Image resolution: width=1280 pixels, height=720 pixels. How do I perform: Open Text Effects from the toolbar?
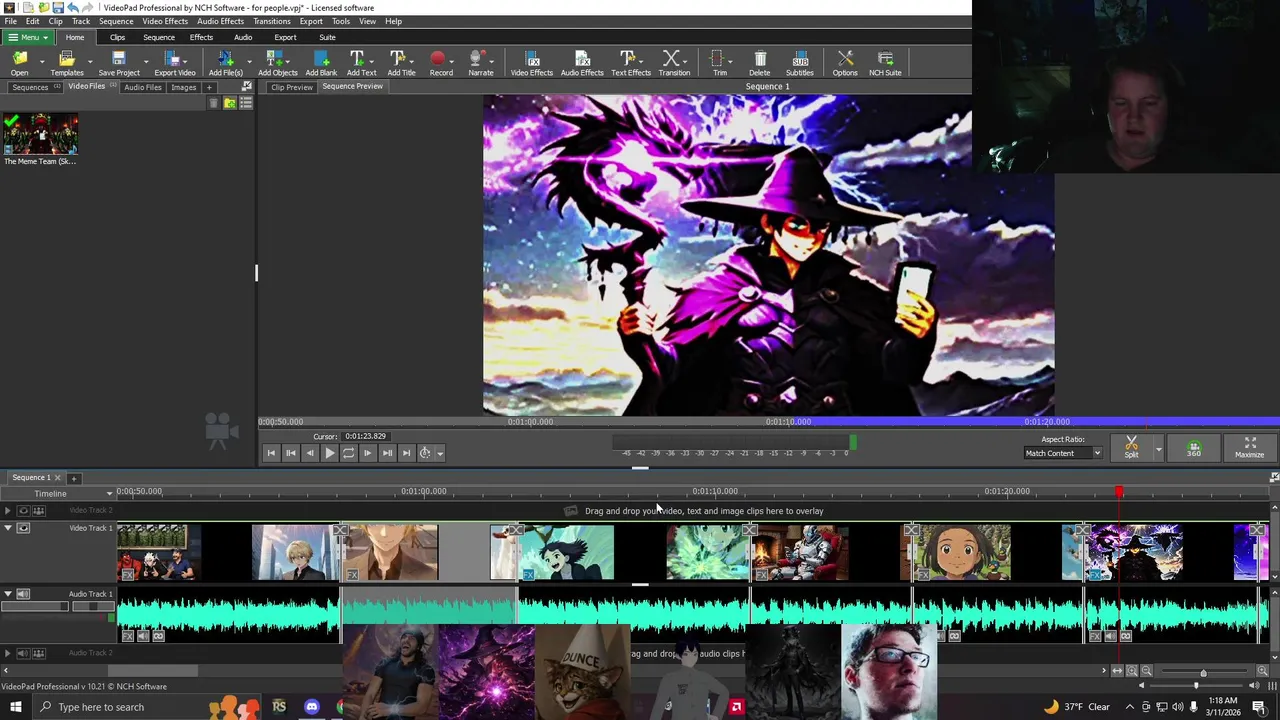click(x=630, y=63)
